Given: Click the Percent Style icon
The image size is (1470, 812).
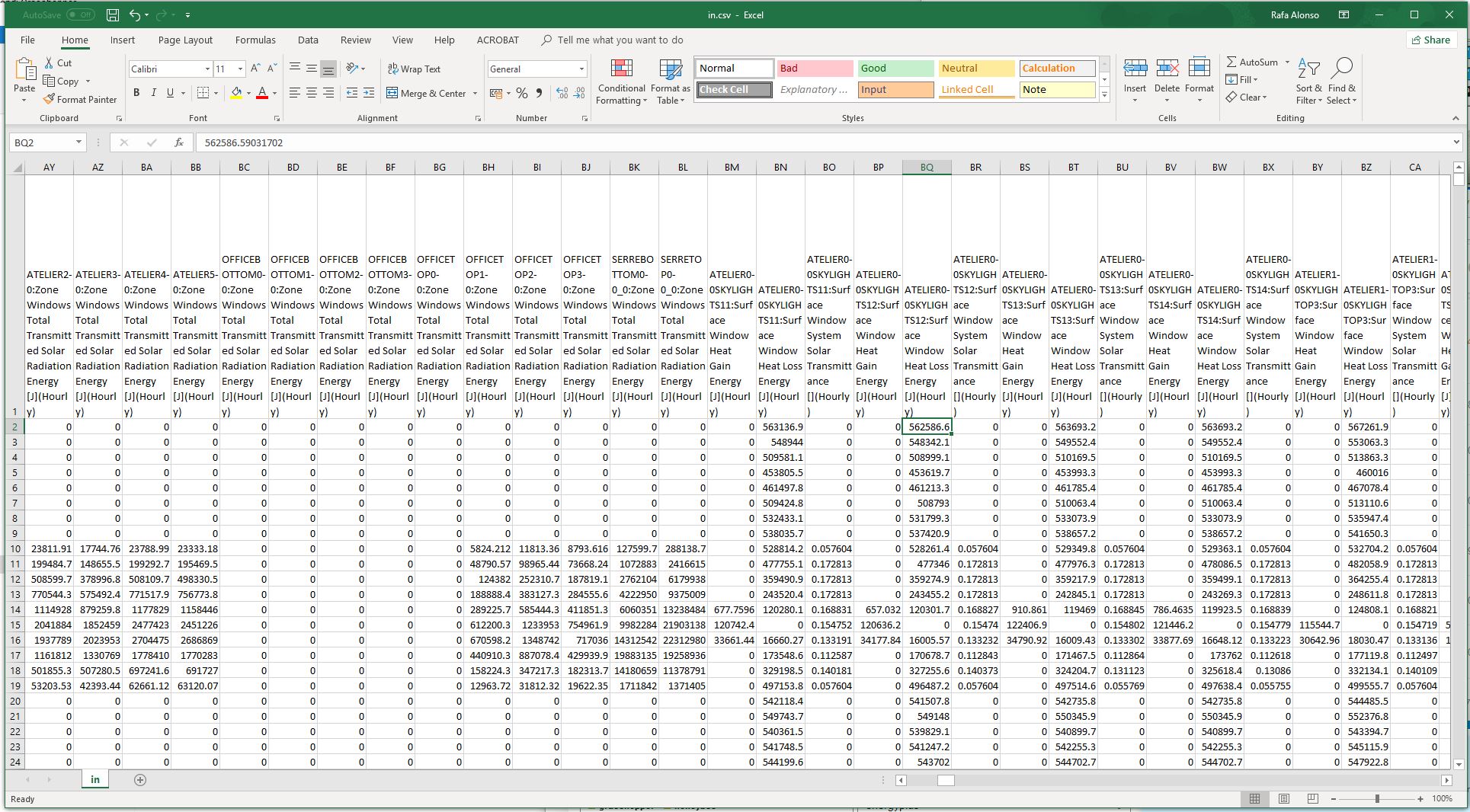Looking at the screenshot, I should click(x=522, y=93).
